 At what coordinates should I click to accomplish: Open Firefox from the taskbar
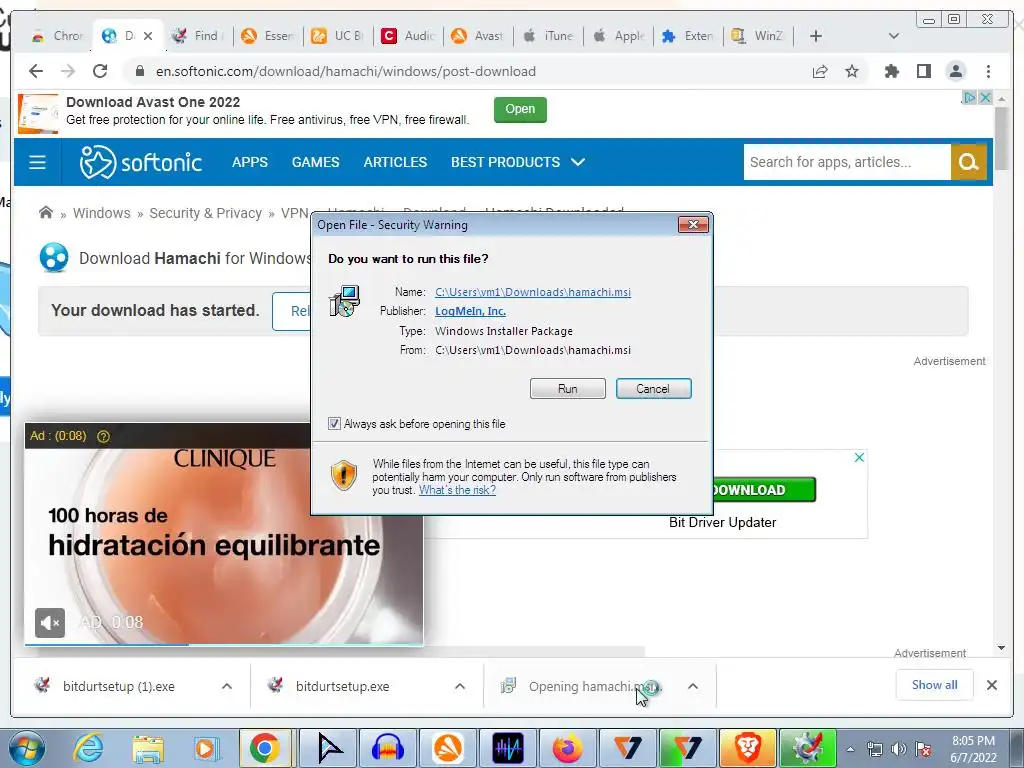coord(567,748)
